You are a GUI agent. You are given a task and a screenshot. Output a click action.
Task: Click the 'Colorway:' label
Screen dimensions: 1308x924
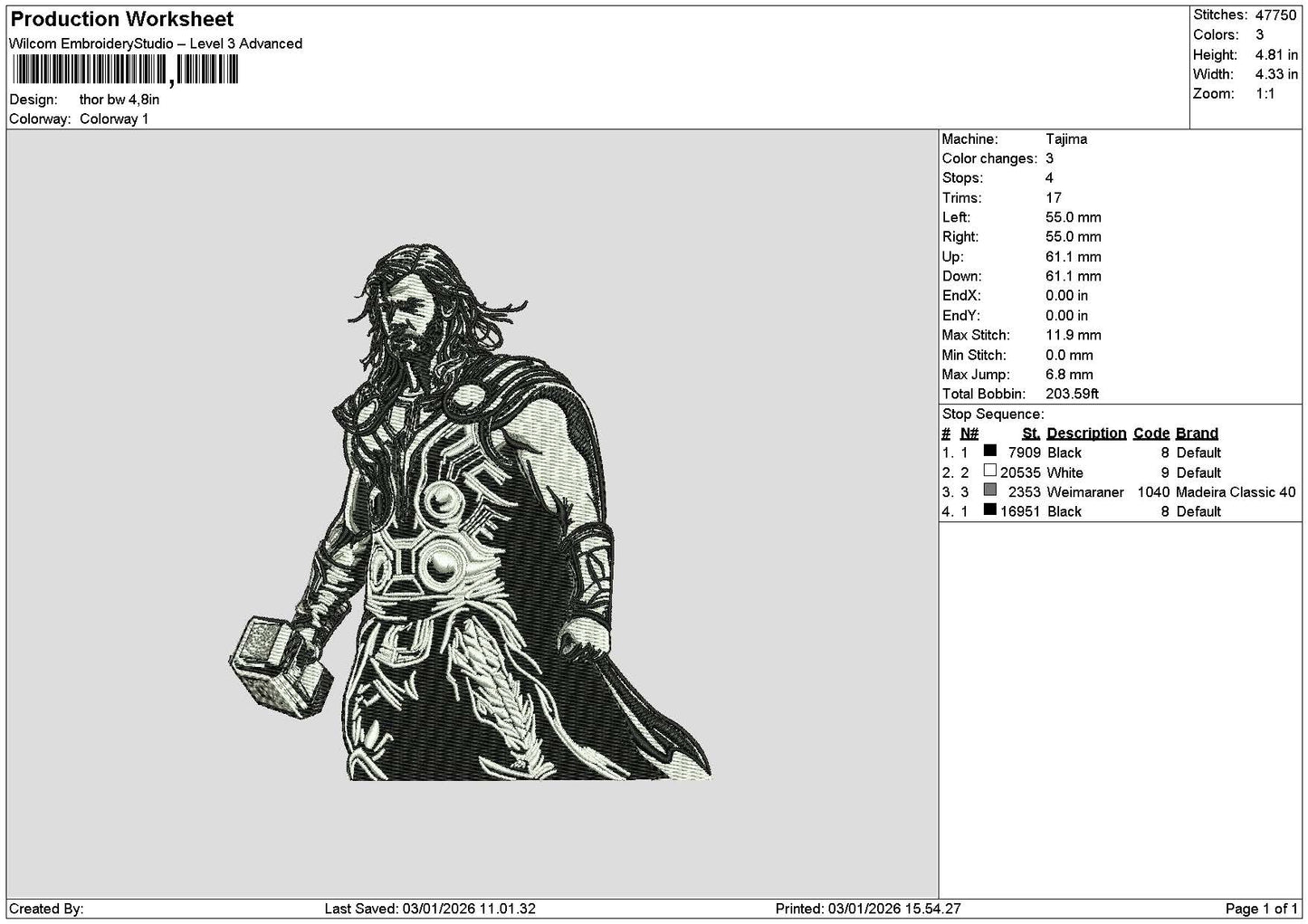click(40, 119)
